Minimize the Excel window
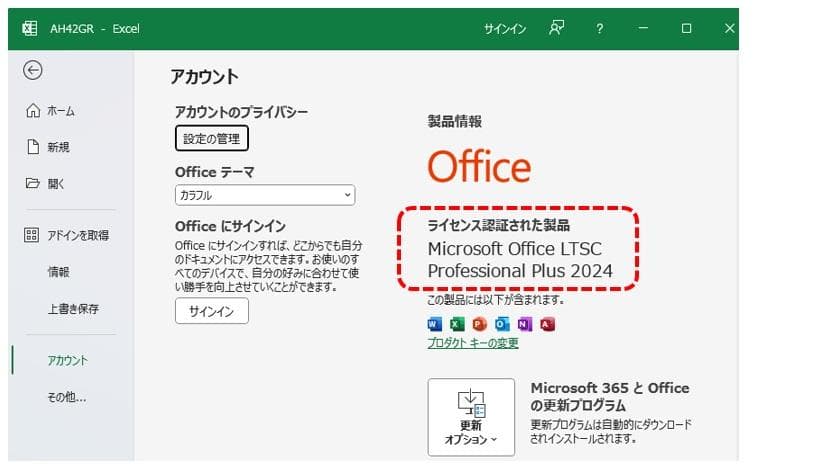This screenshot has width=819, height=473. pyautogui.click(x=643, y=28)
